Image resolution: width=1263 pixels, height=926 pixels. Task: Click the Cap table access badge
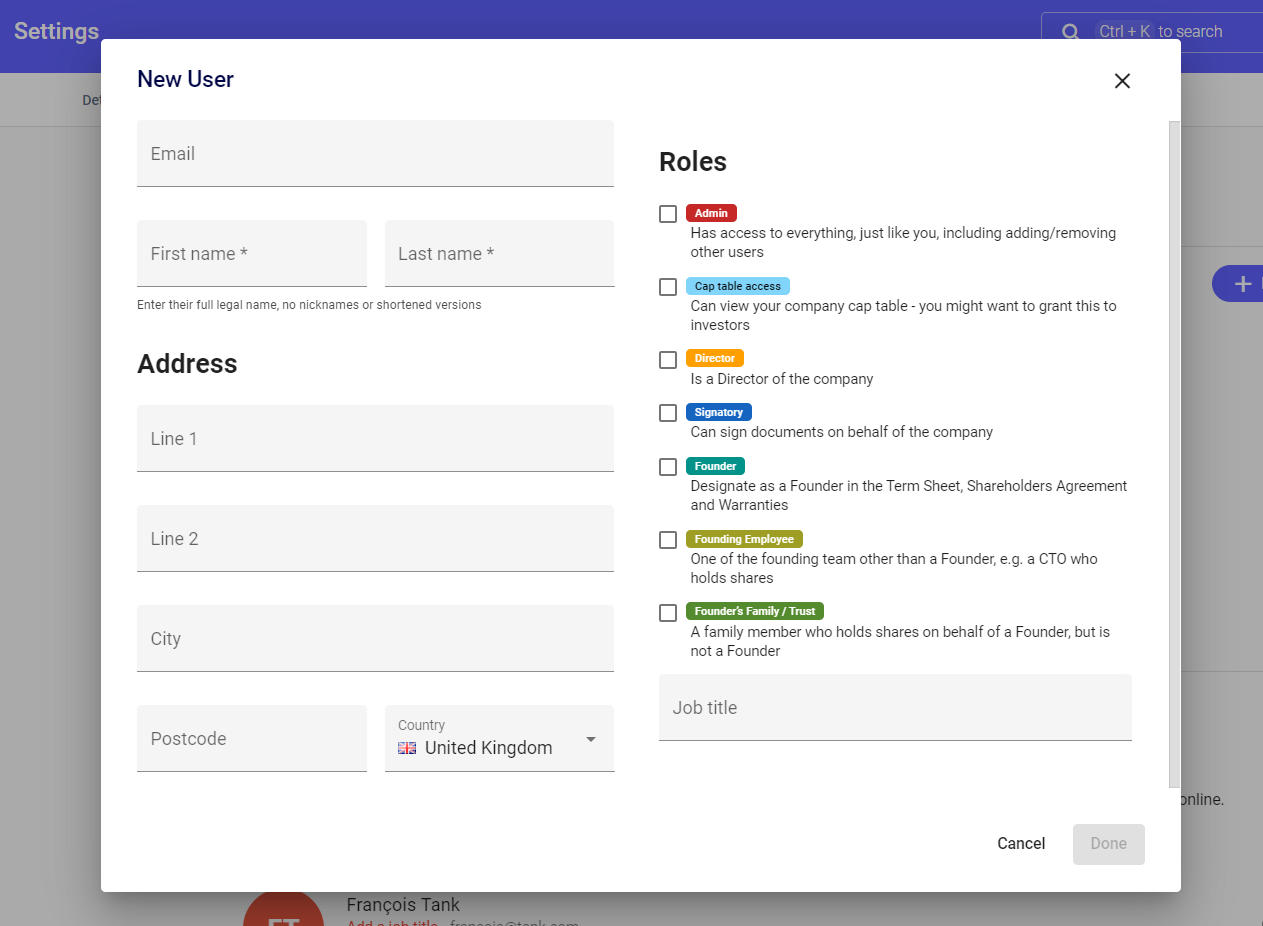click(737, 286)
